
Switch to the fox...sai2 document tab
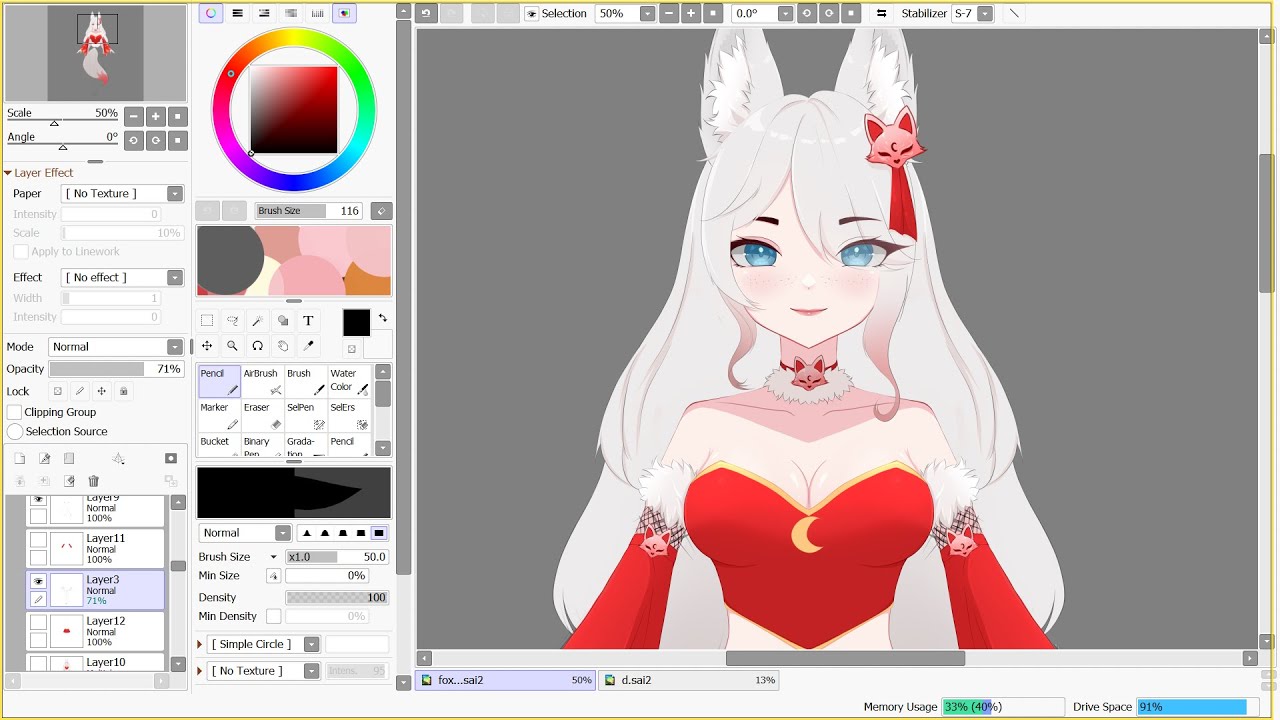click(505, 680)
